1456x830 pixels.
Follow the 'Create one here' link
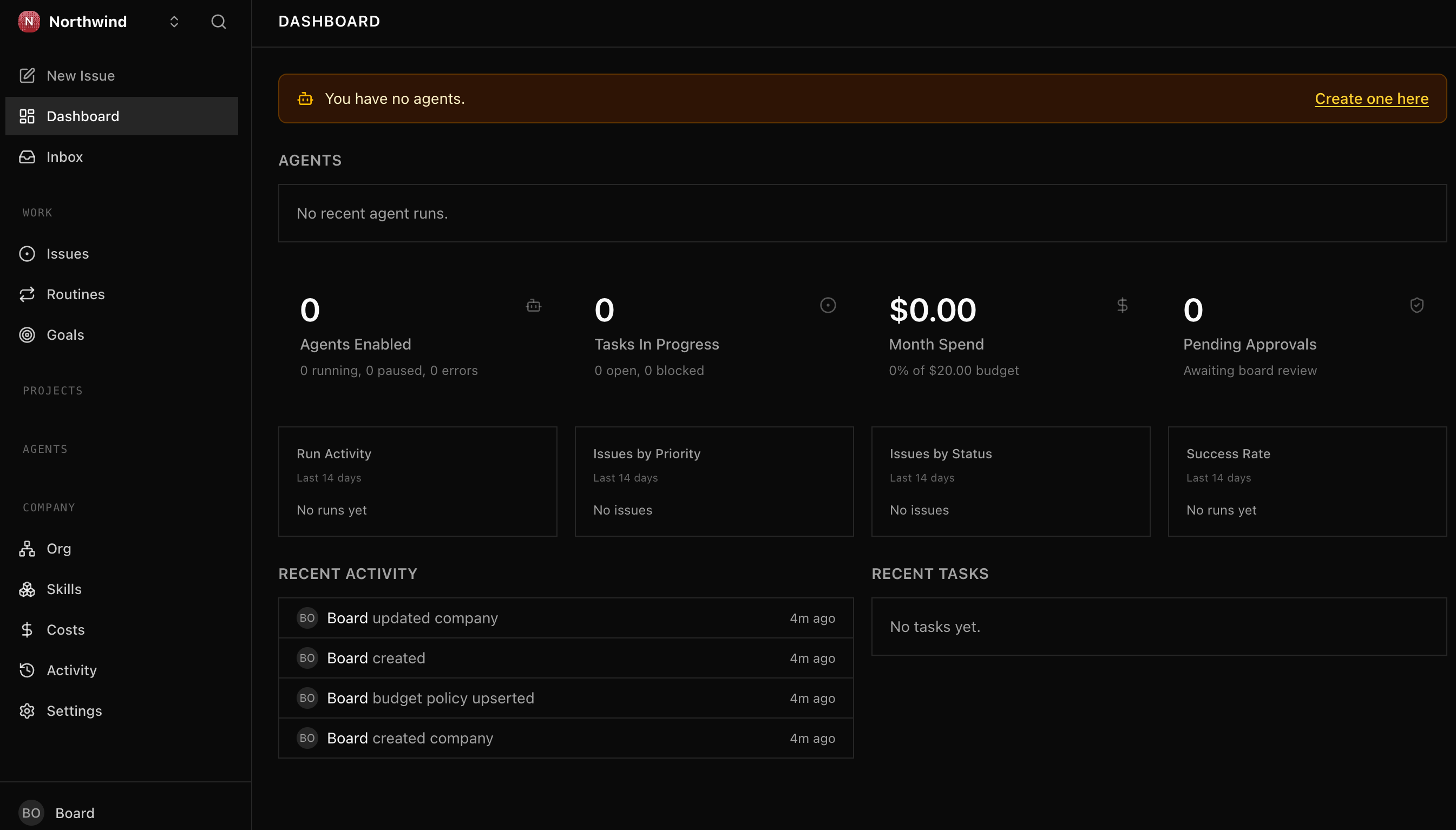coord(1371,98)
